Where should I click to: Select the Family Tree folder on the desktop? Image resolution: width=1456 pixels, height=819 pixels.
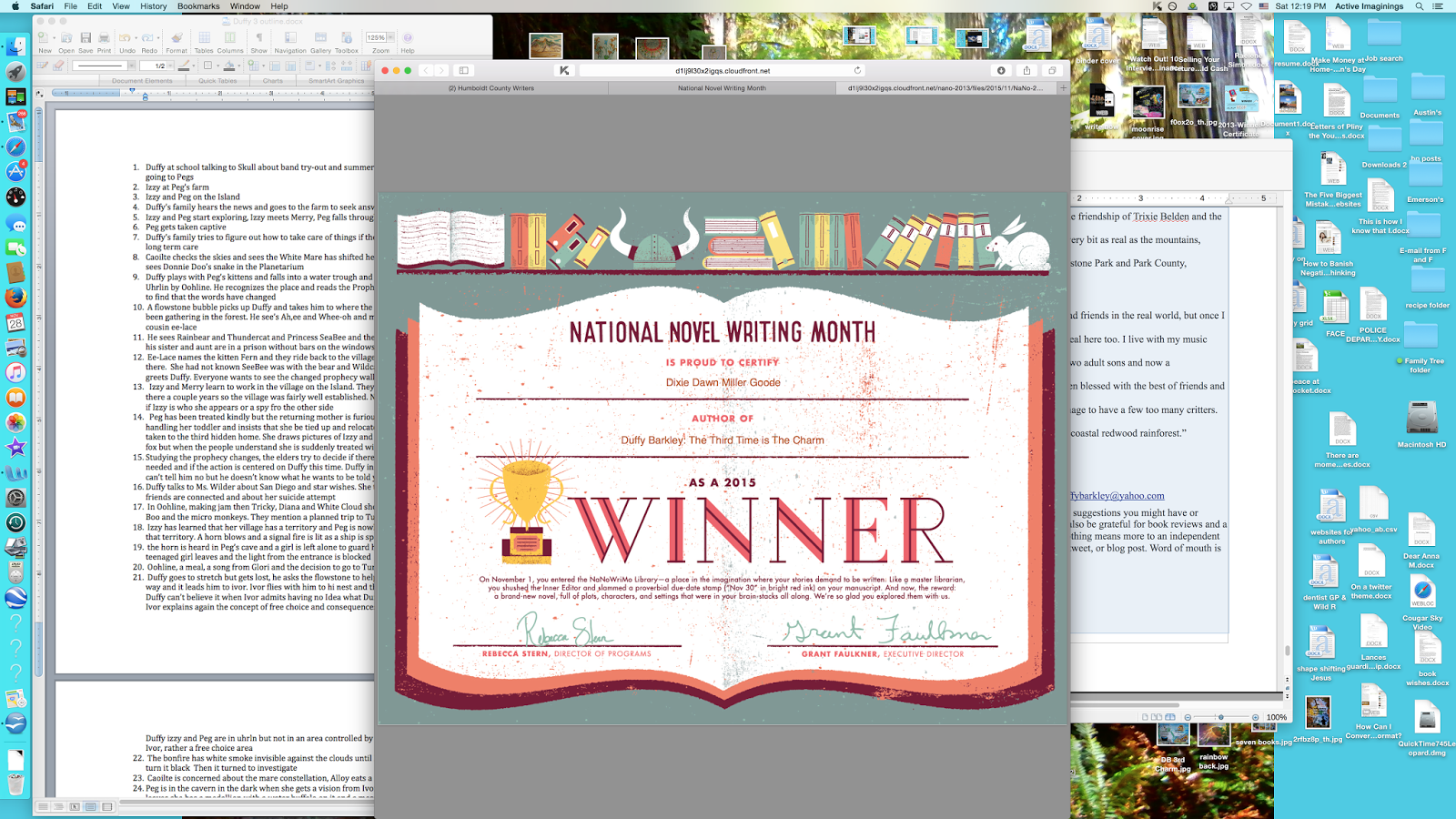click(x=1421, y=346)
